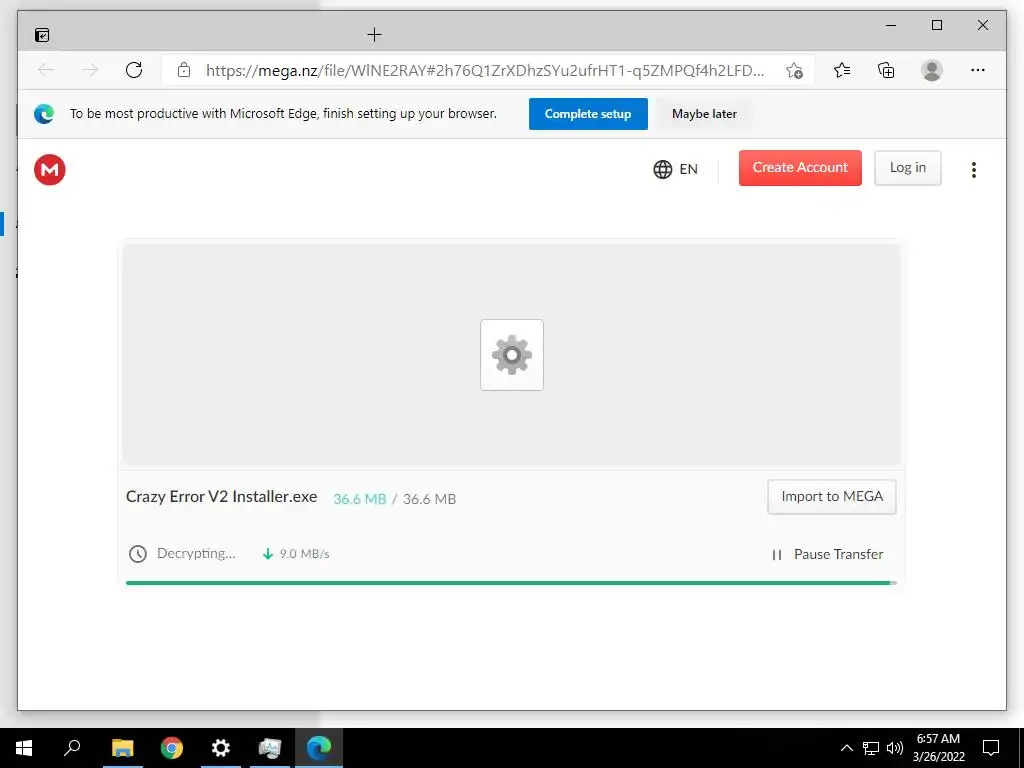Click Create Account button
Viewport: 1024px width, 768px height.
[x=800, y=168]
